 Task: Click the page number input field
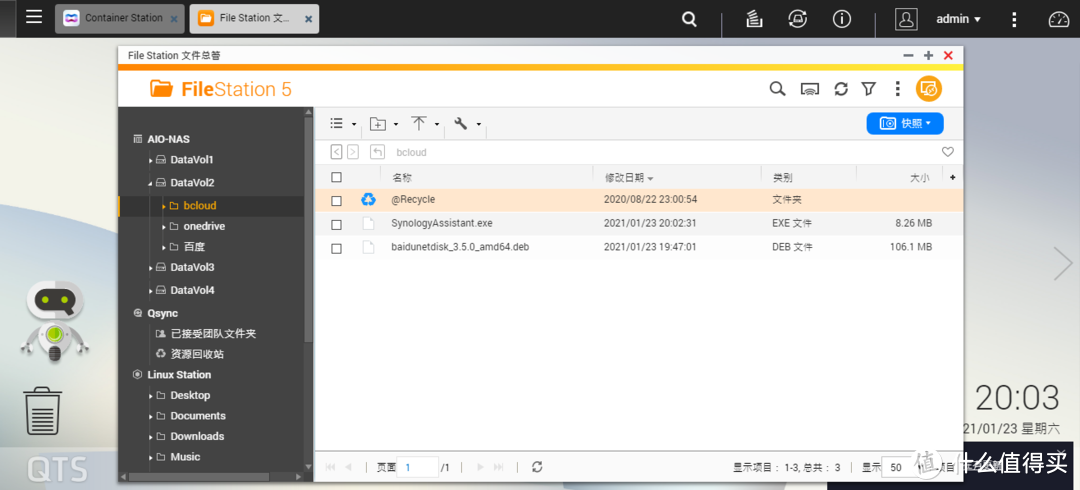pos(418,467)
